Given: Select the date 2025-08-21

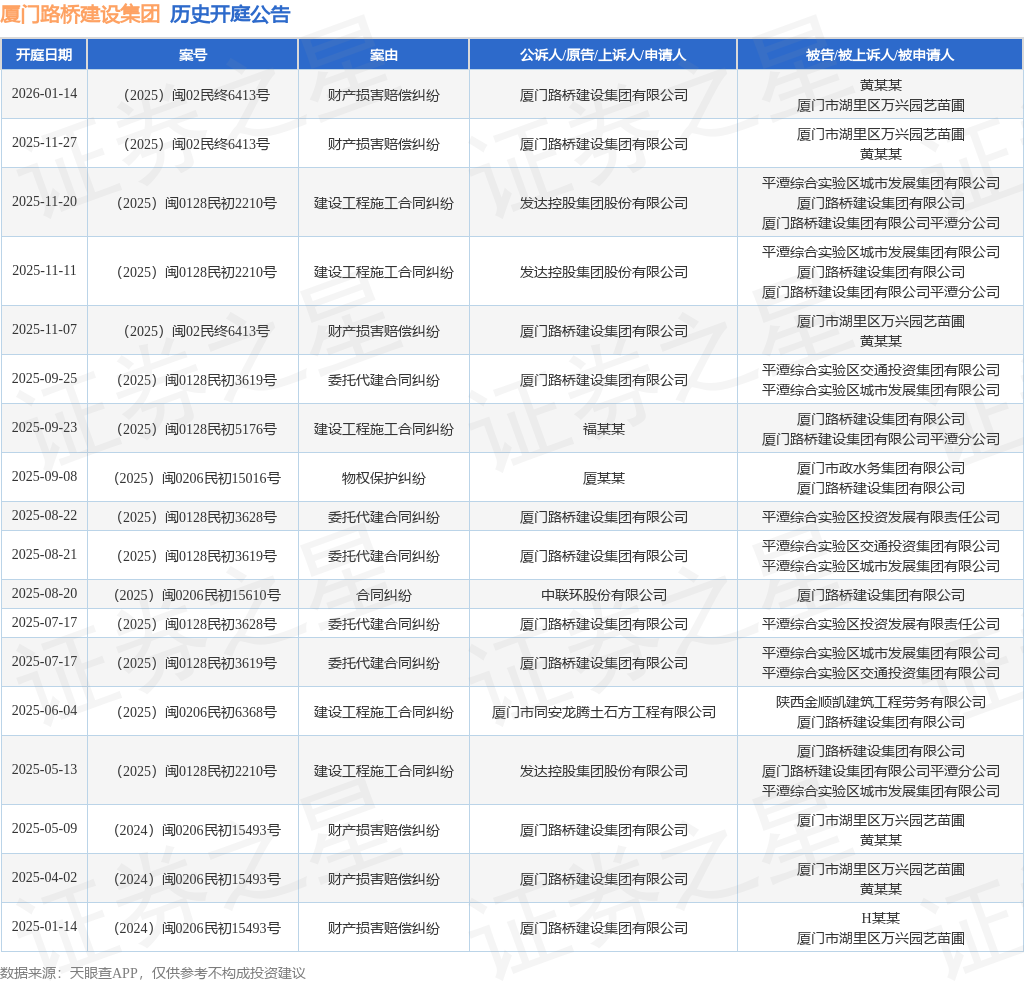Looking at the screenshot, I should (44, 554).
